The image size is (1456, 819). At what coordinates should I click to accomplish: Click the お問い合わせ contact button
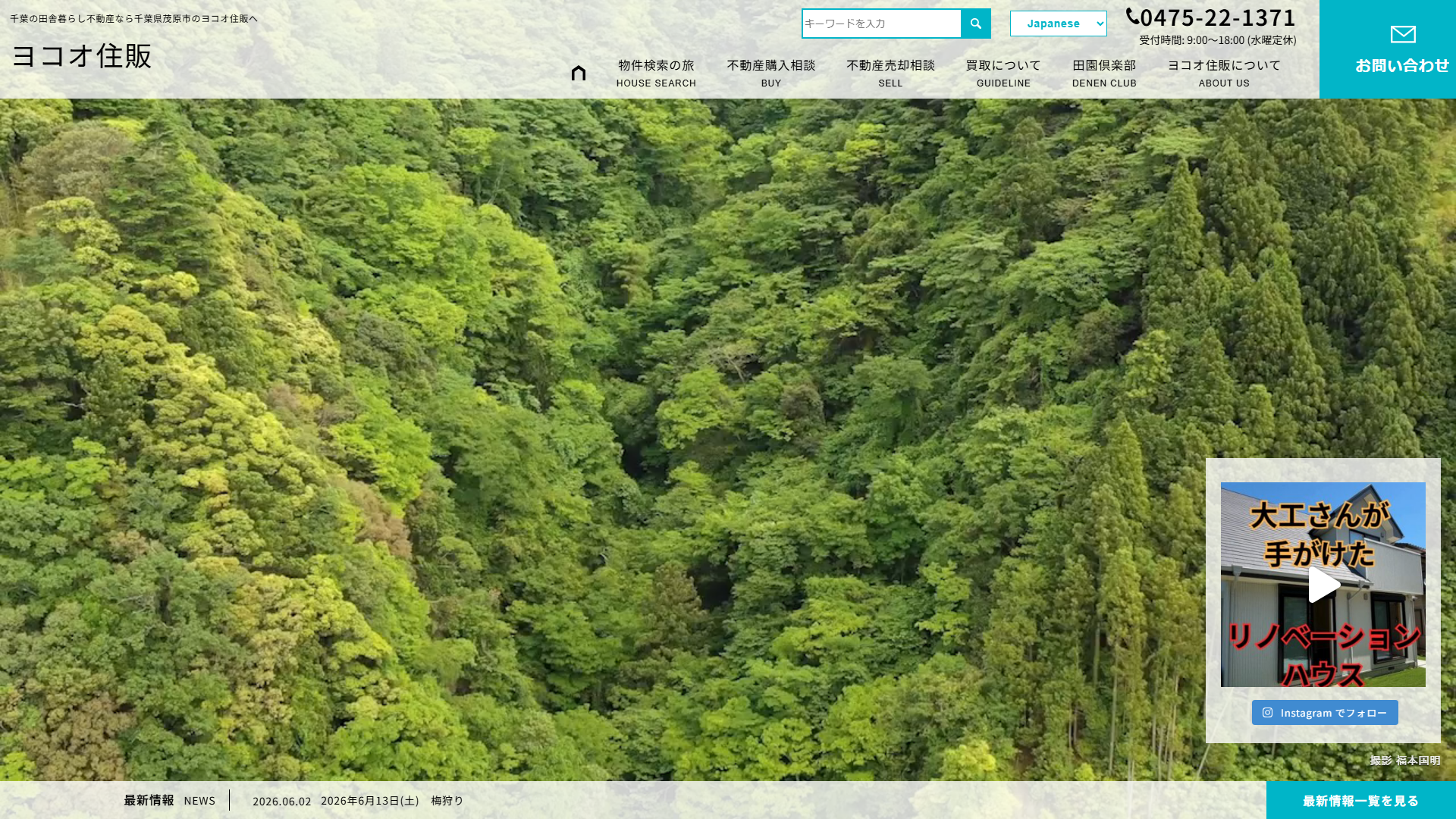point(1388,49)
